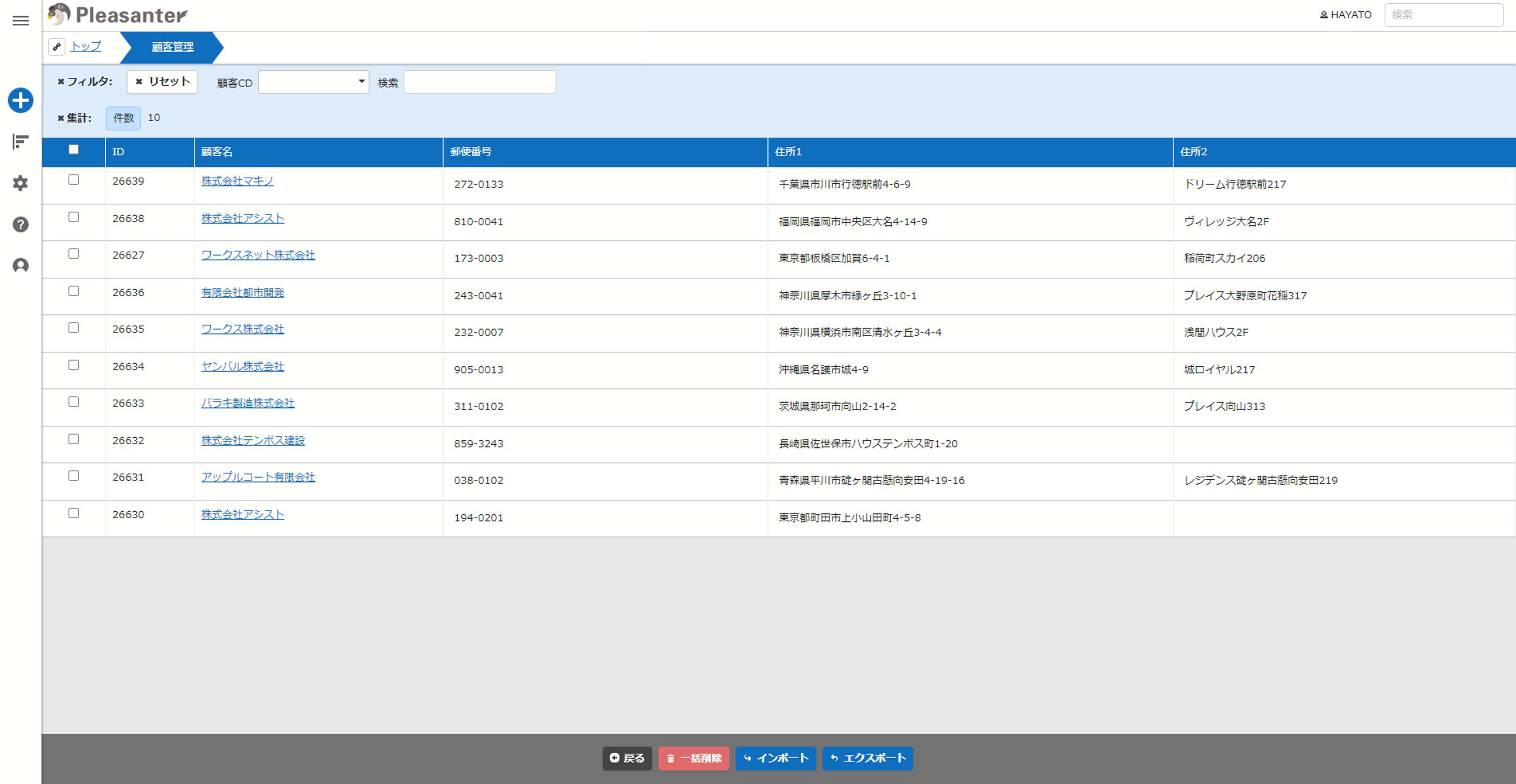Click the 一括削除 bulk delete button
Screen dimensions: 1516x784
(x=693, y=758)
